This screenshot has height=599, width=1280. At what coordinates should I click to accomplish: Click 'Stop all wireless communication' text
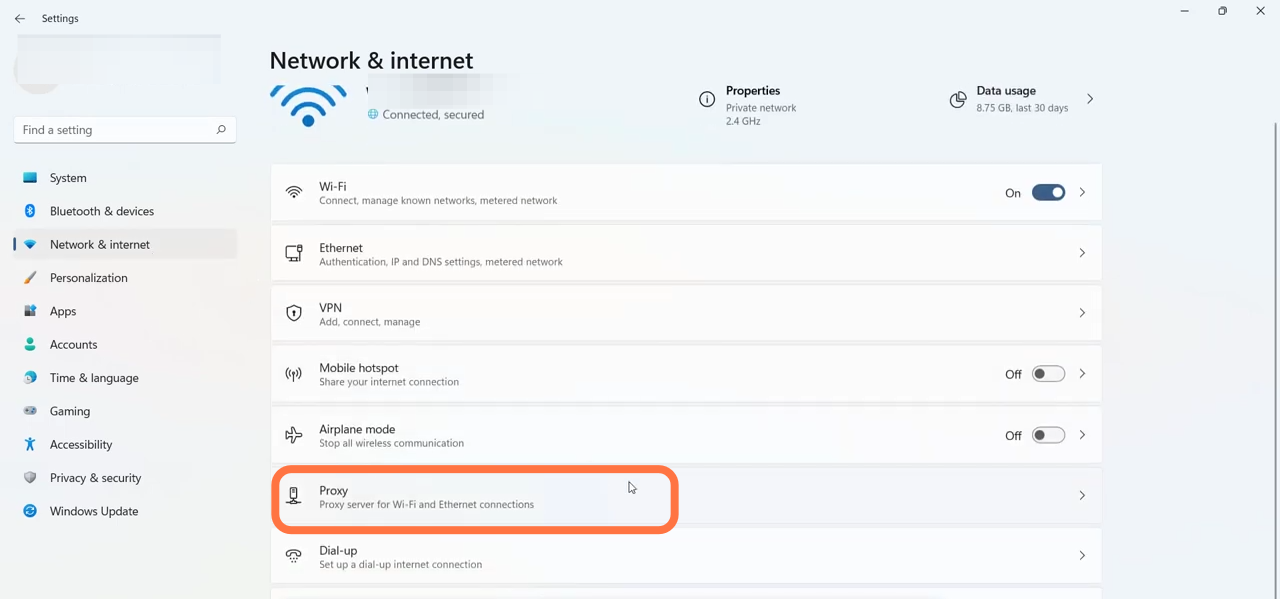tap(391, 443)
